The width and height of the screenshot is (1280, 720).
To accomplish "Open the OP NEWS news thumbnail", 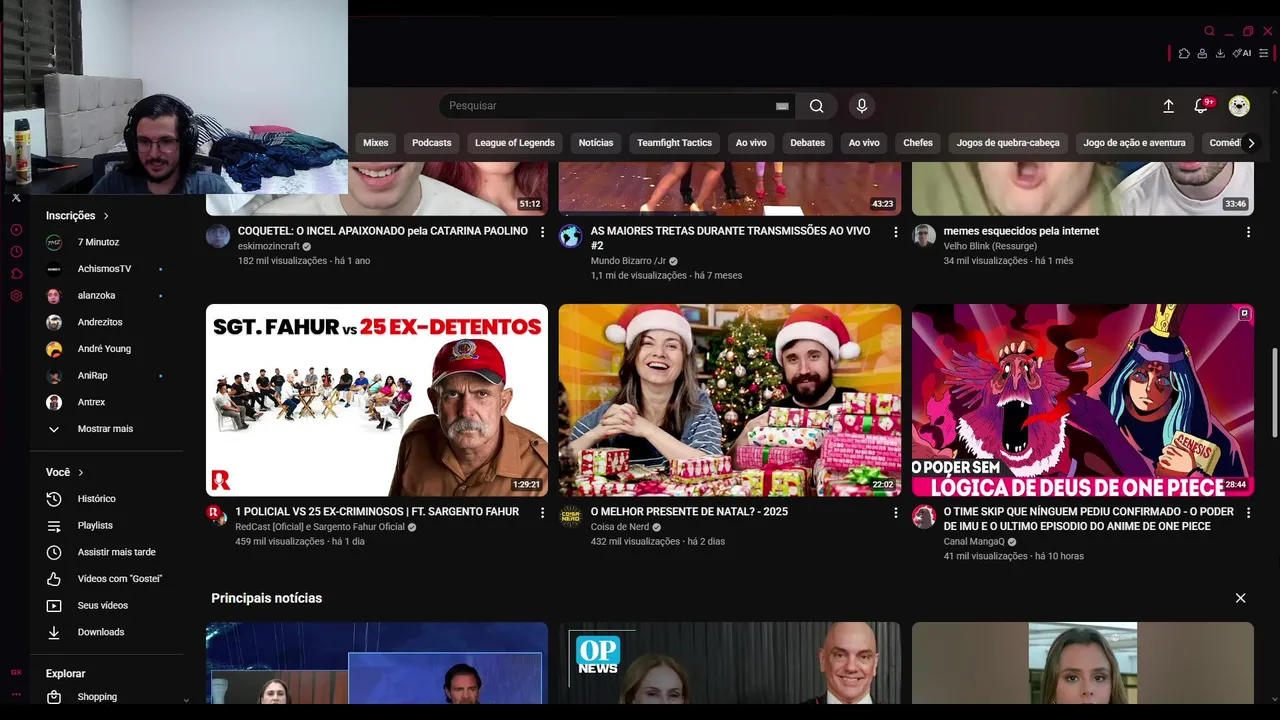I will pos(730,663).
